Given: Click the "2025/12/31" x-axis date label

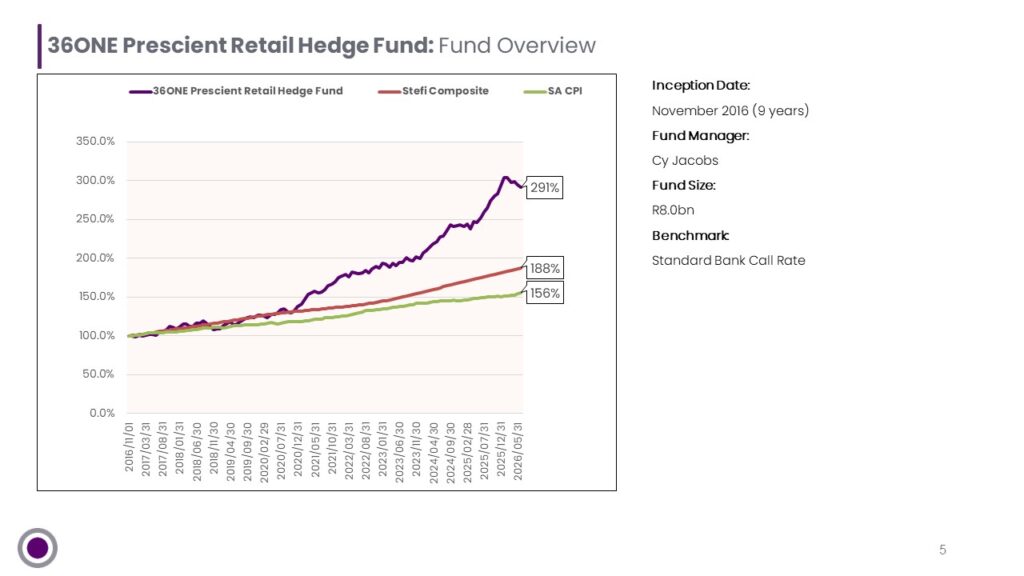Looking at the screenshot, I should click(501, 449).
